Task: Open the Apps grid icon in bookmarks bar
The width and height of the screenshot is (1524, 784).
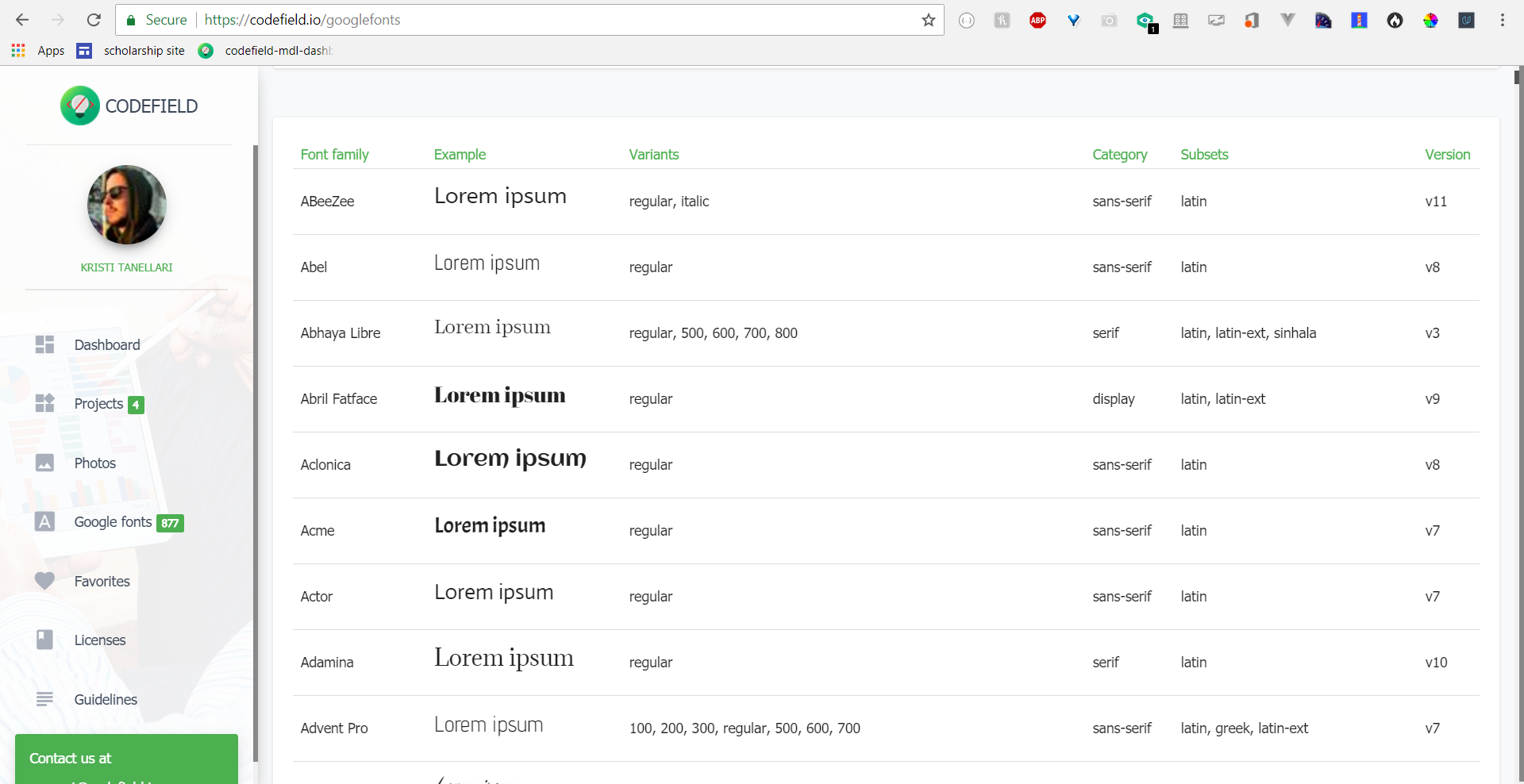Action: [x=18, y=50]
